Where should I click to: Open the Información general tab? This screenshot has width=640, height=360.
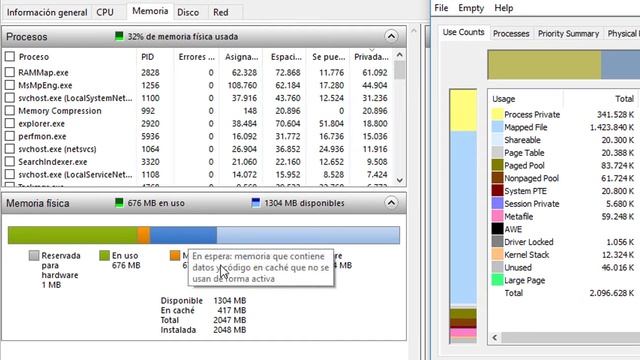(47, 12)
